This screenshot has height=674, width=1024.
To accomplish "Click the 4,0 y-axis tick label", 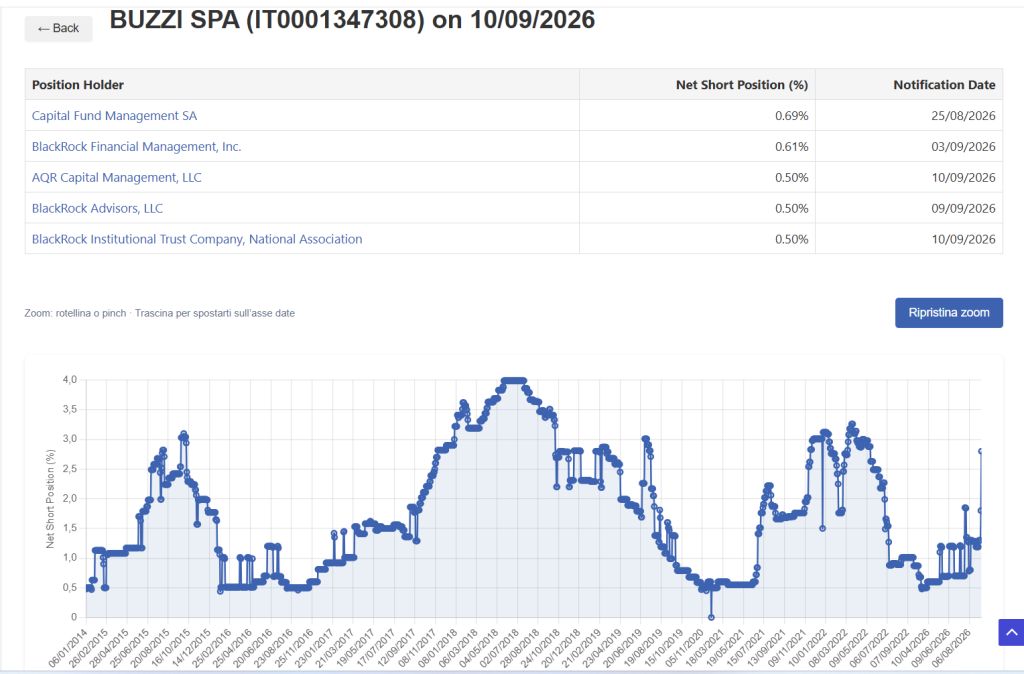I will click(x=70, y=379).
